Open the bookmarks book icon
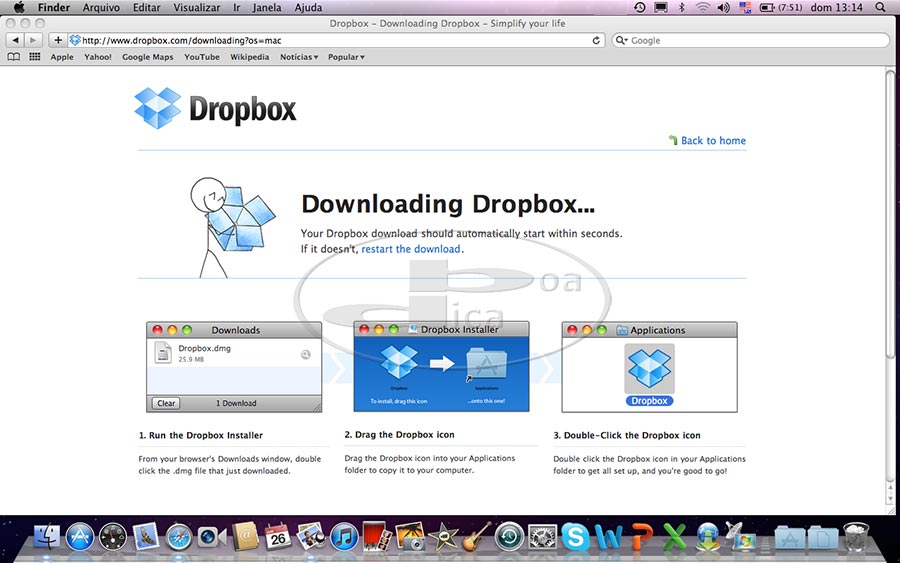Screen dimensions: 900x563 point(14,57)
